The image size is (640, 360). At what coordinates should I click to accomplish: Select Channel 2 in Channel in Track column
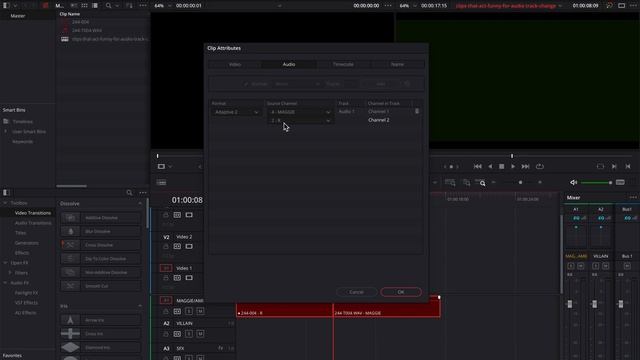pyautogui.click(x=379, y=120)
